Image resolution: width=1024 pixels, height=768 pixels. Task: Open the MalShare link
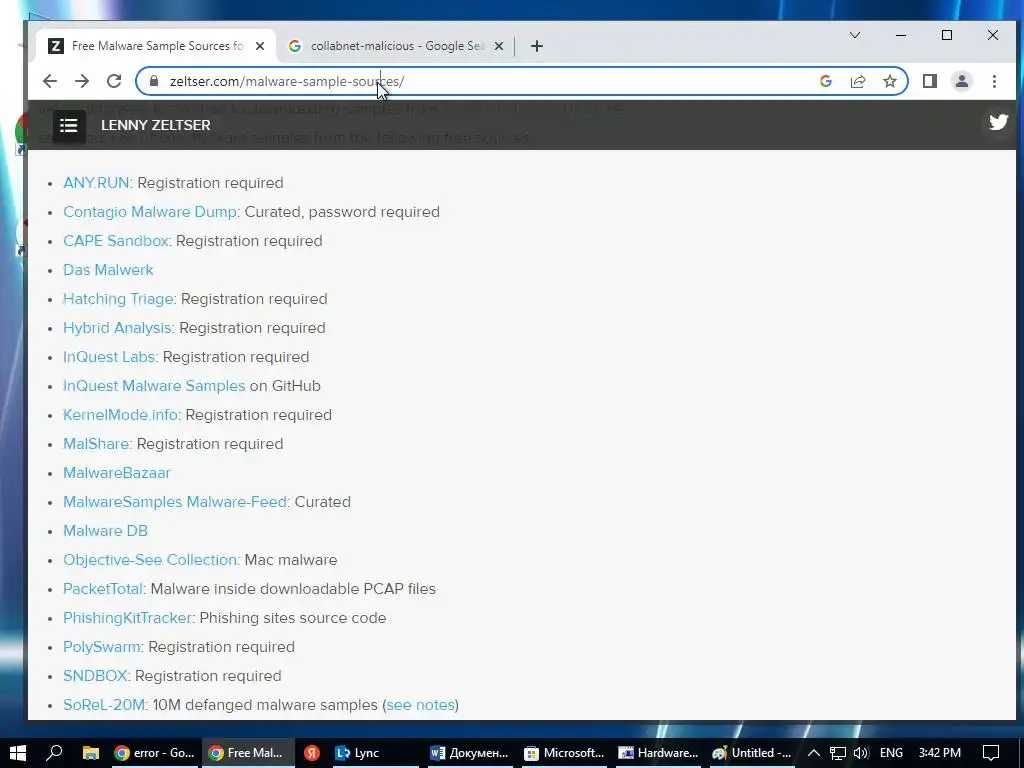[96, 444]
